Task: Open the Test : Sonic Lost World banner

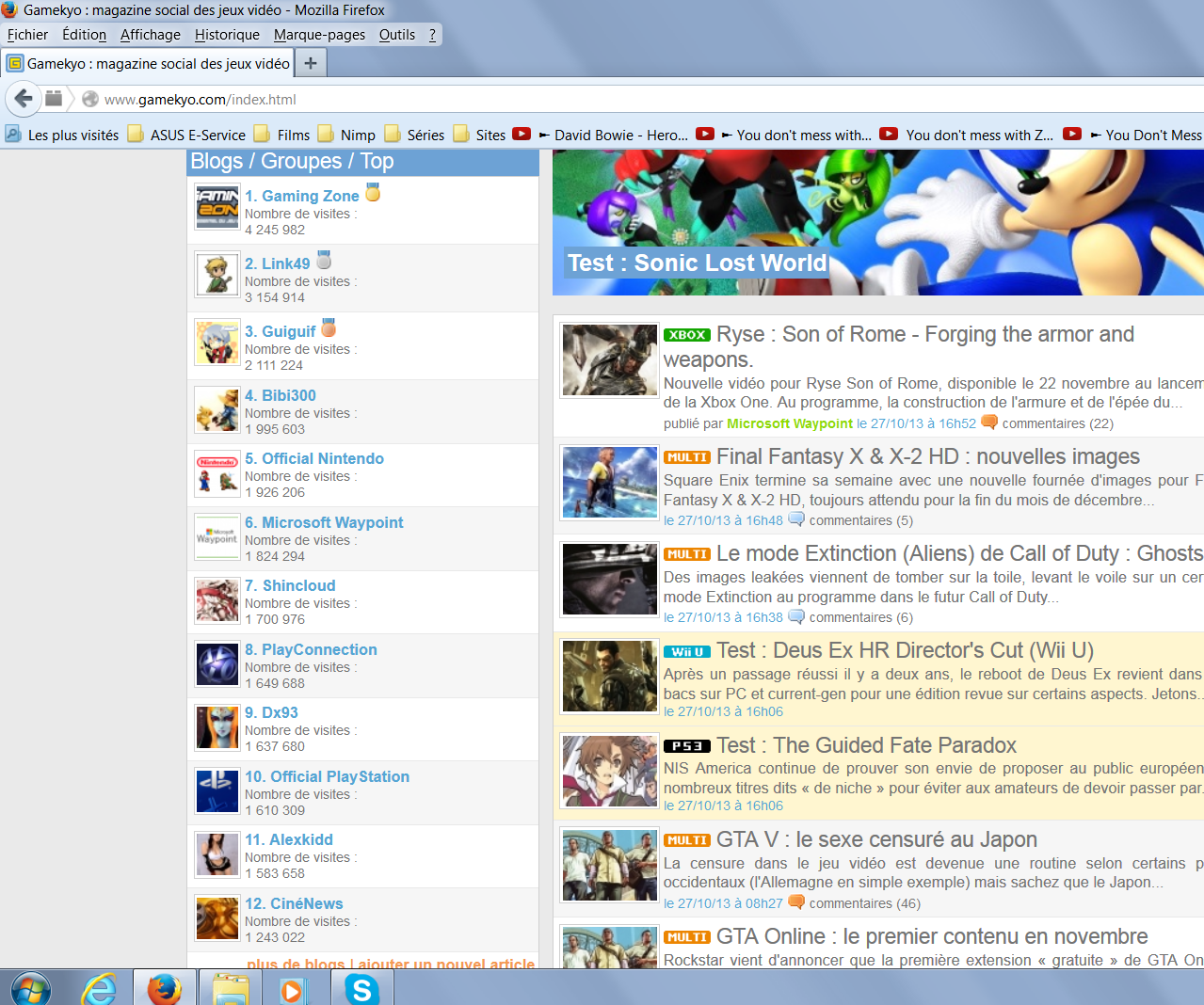Action: click(878, 222)
